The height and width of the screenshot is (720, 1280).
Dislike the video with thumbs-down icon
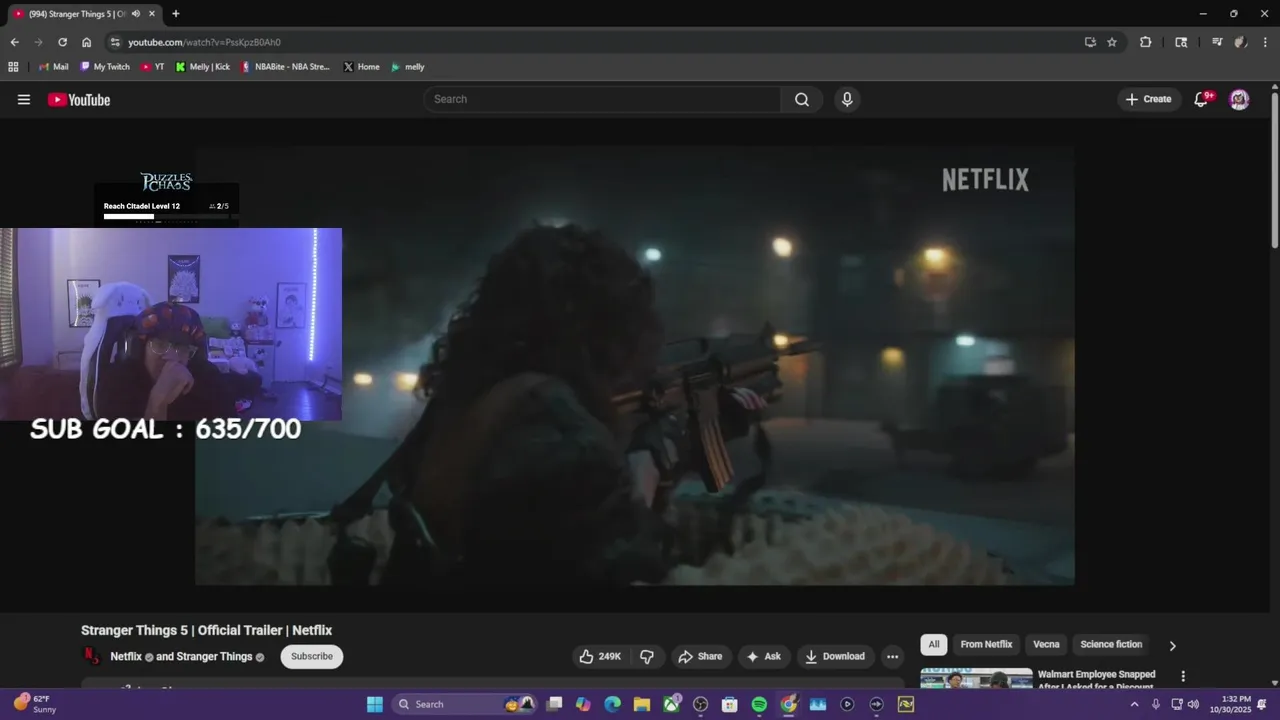(x=647, y=656)
